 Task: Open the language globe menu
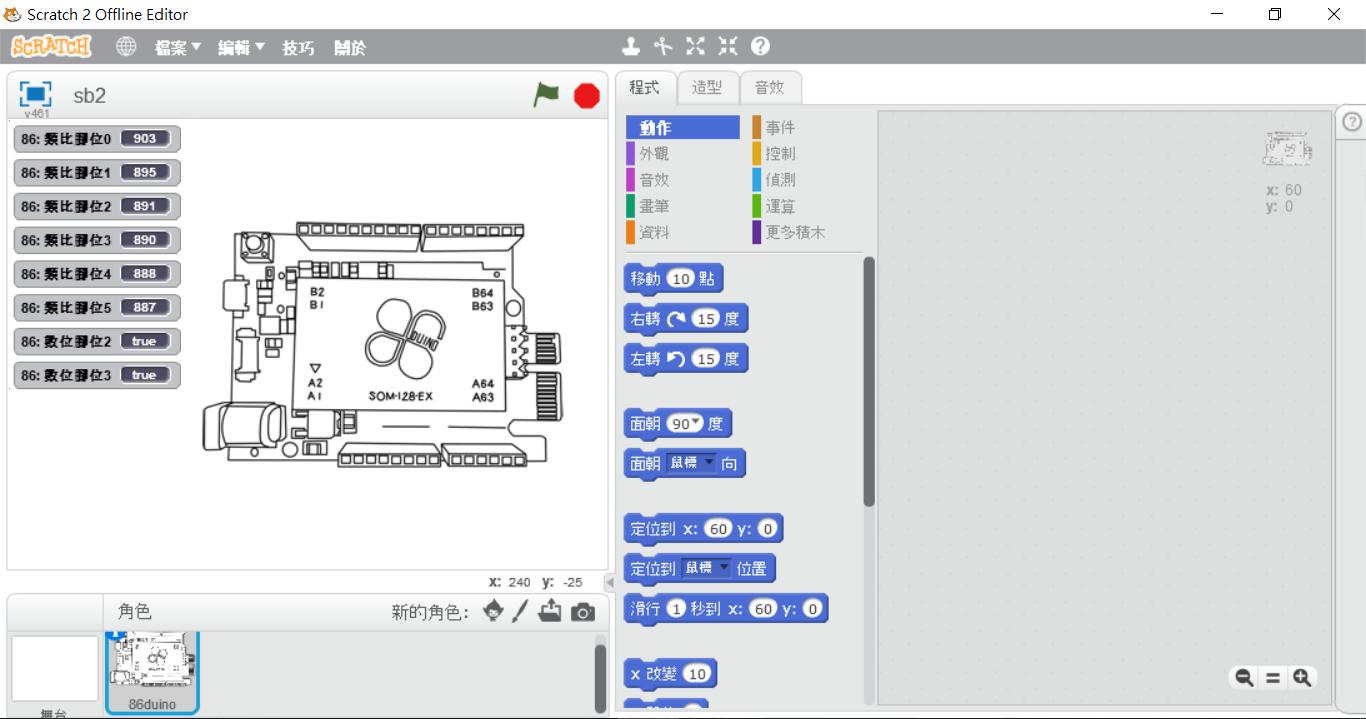126,47
